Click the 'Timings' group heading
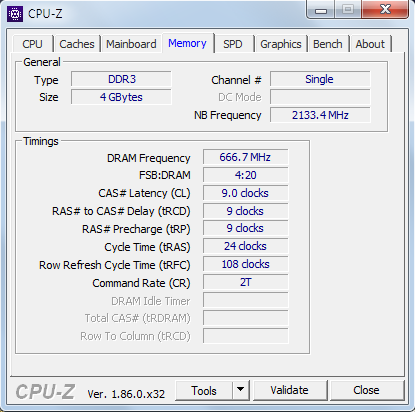 (x=41, y=141)
